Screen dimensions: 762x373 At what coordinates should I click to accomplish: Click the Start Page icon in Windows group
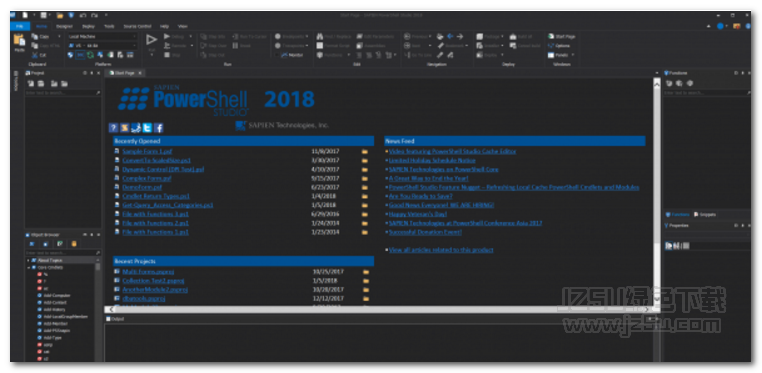click(551, 36)
